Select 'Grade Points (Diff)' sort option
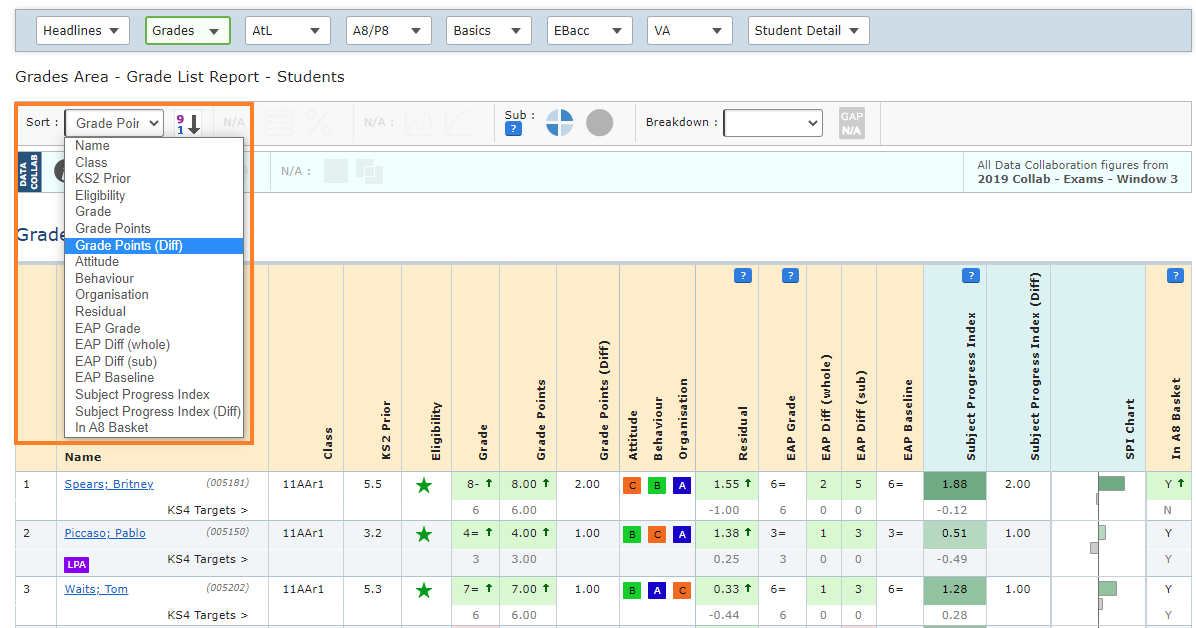The height and width of the screenshot is (628, 1196). 129,245
